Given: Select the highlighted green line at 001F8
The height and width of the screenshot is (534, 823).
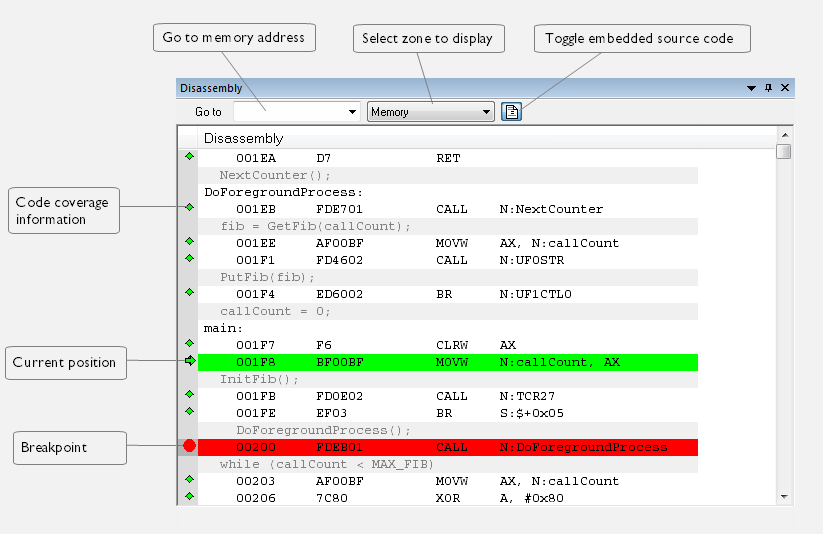Looking at the screenshot, I should [x=448, y=362].
